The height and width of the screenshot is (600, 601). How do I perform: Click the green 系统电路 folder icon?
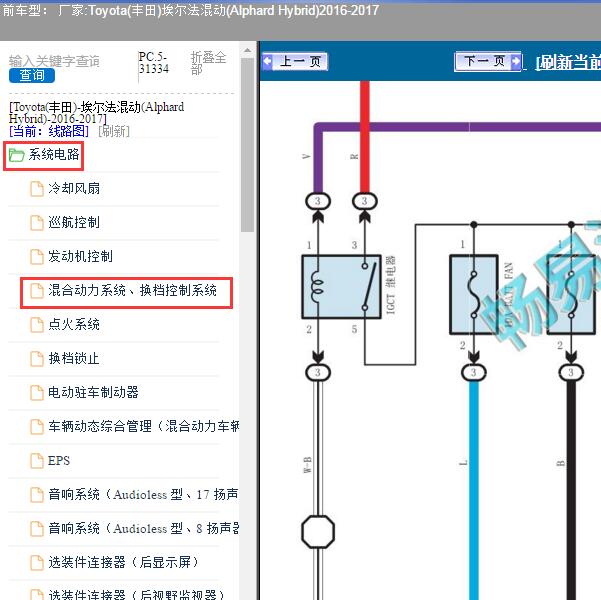point(16,155)
